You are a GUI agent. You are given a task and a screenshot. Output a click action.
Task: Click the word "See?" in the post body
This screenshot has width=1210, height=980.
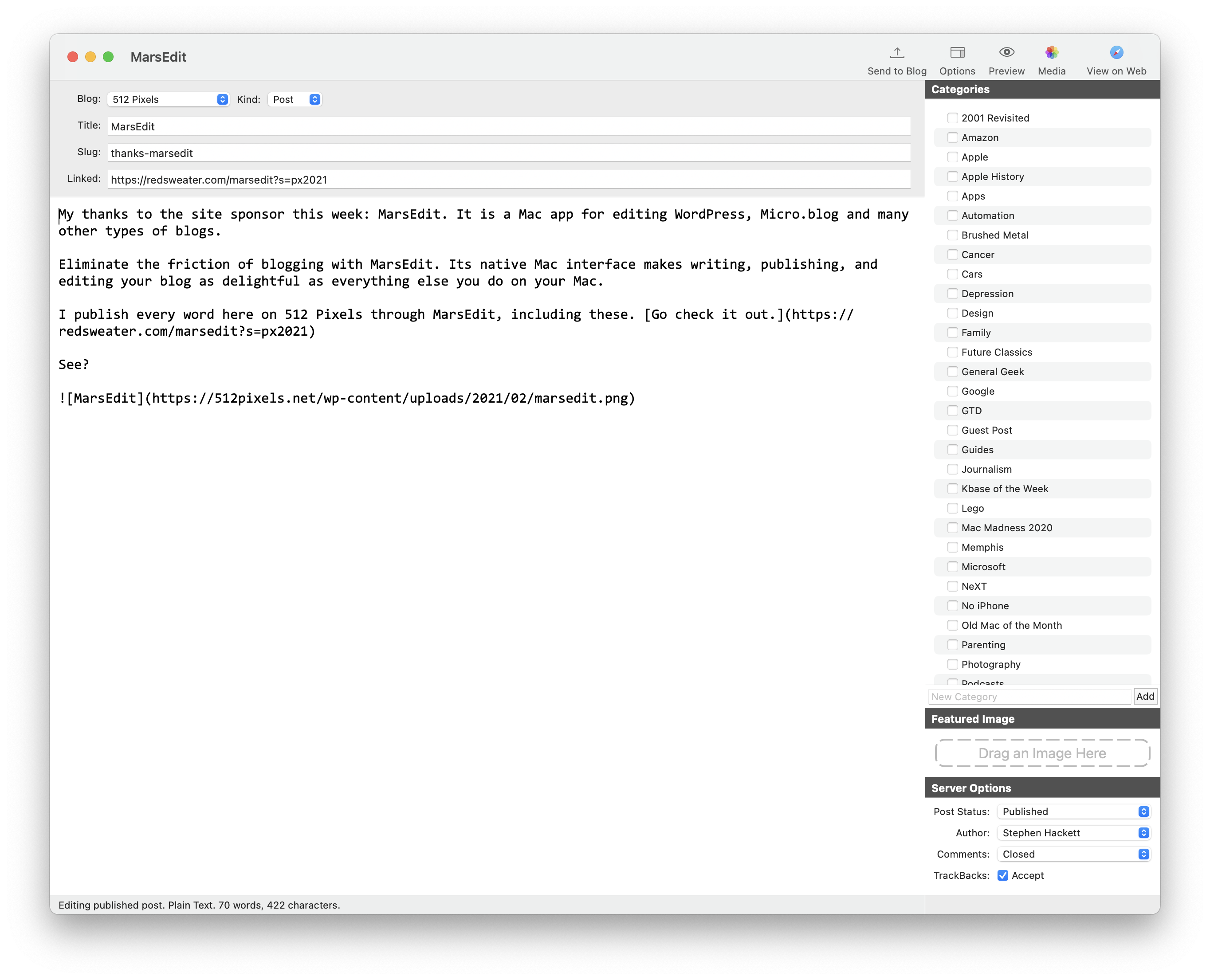[74, 365]
